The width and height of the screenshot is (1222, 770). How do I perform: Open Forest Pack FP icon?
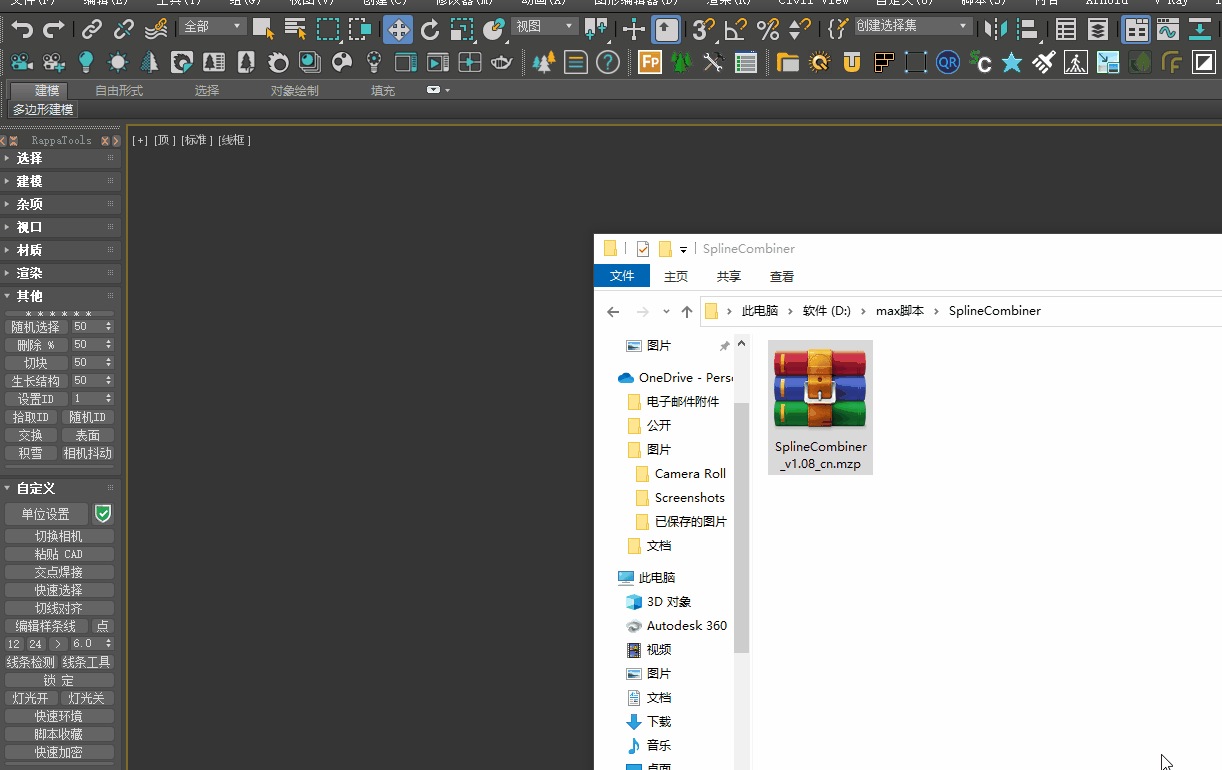(650, 63)
